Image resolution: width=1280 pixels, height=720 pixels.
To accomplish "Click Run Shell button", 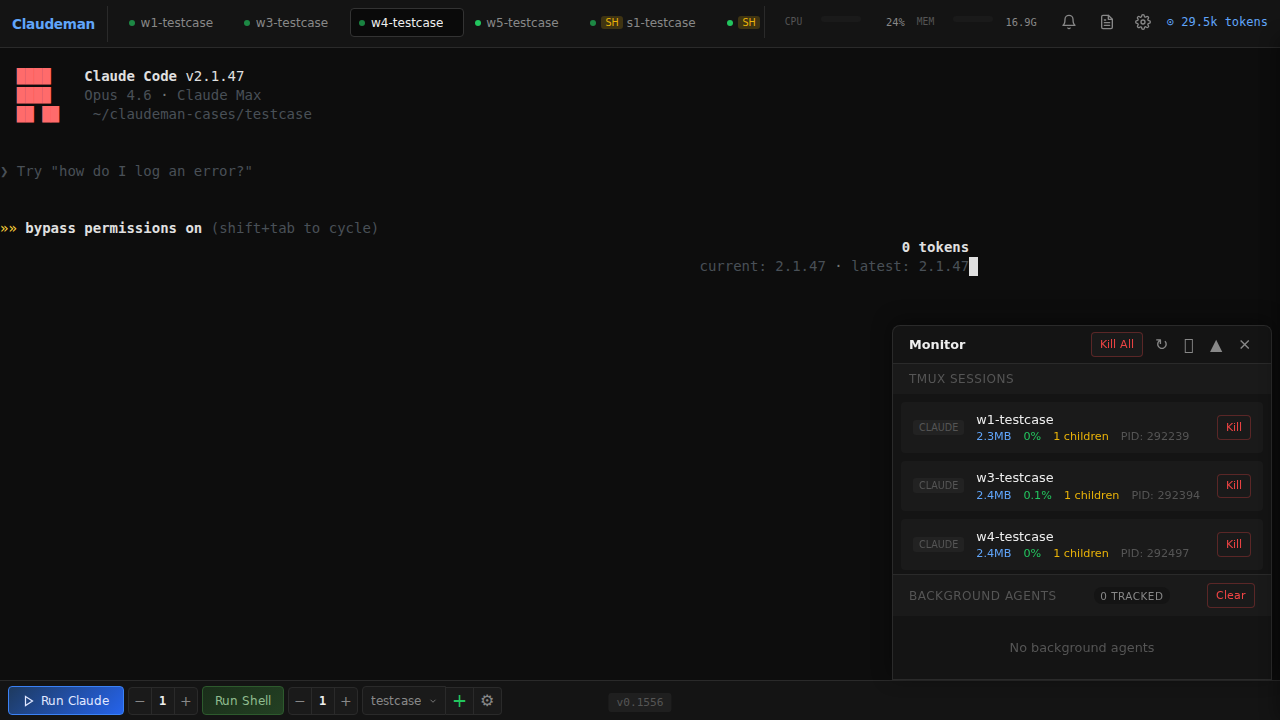I will (243, 701).
